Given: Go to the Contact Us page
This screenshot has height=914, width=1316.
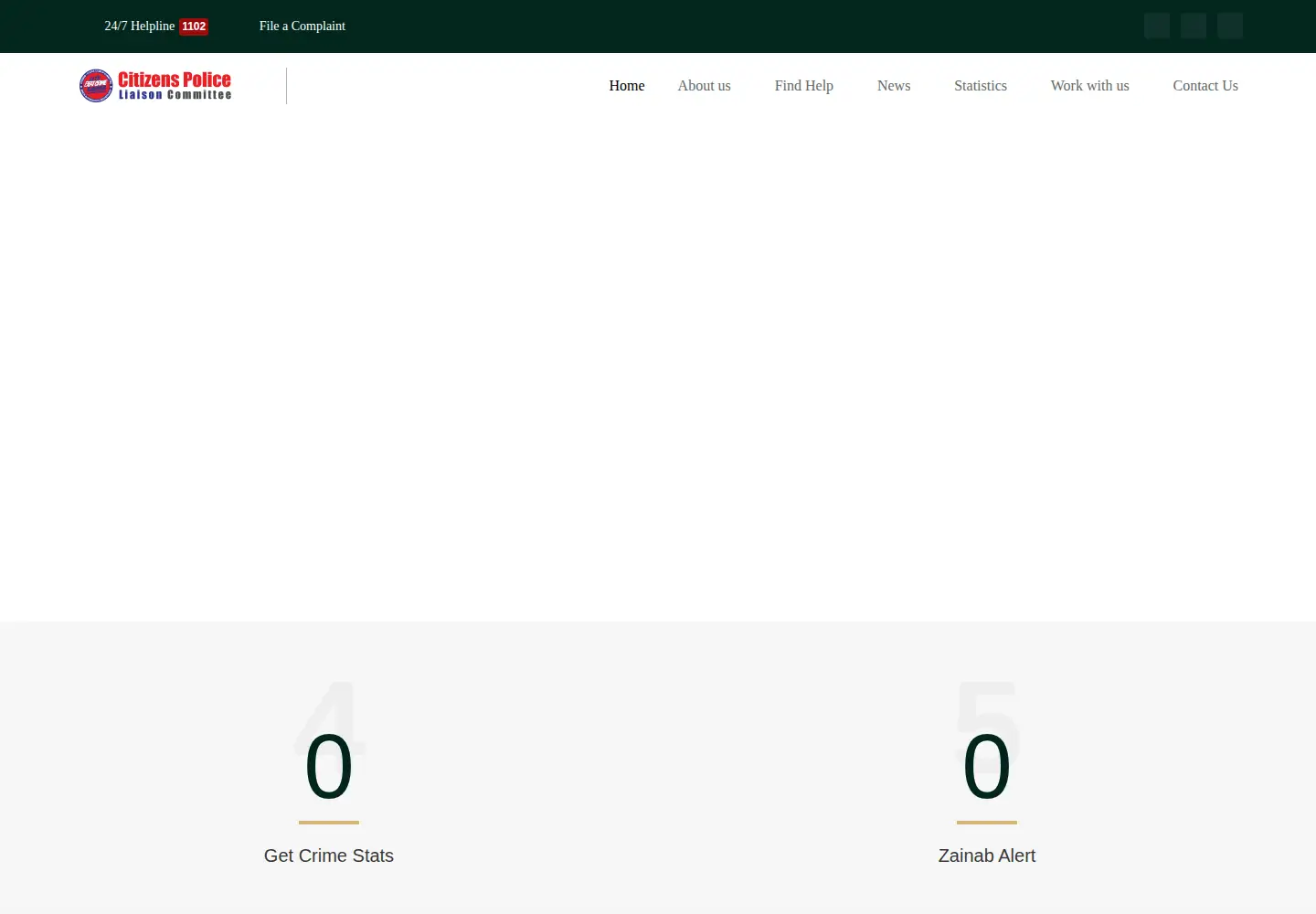Looking at the screenshot, I should [1205, 86].
